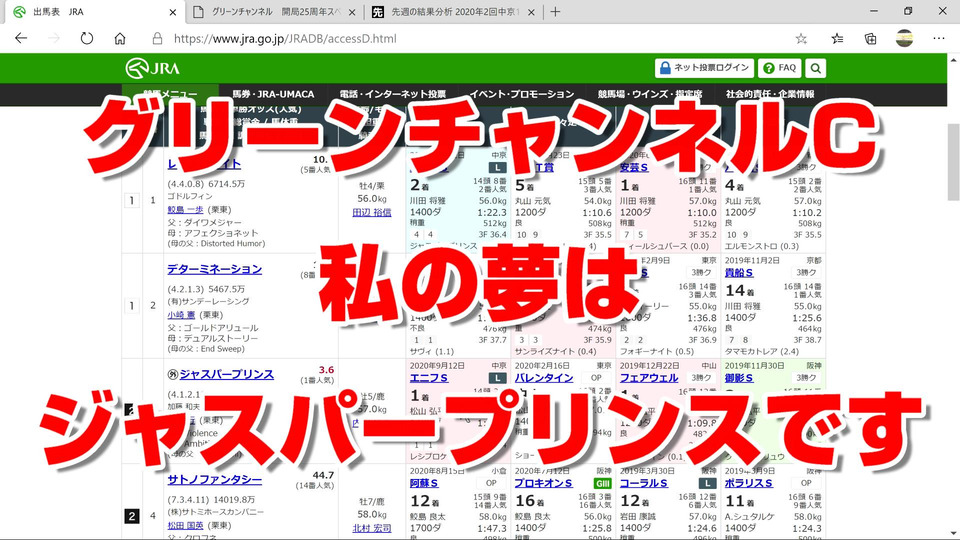
Task: Select odds value 44.7 for サトノファンタシー
Action: pyautogui.click(x=323, y=475)
